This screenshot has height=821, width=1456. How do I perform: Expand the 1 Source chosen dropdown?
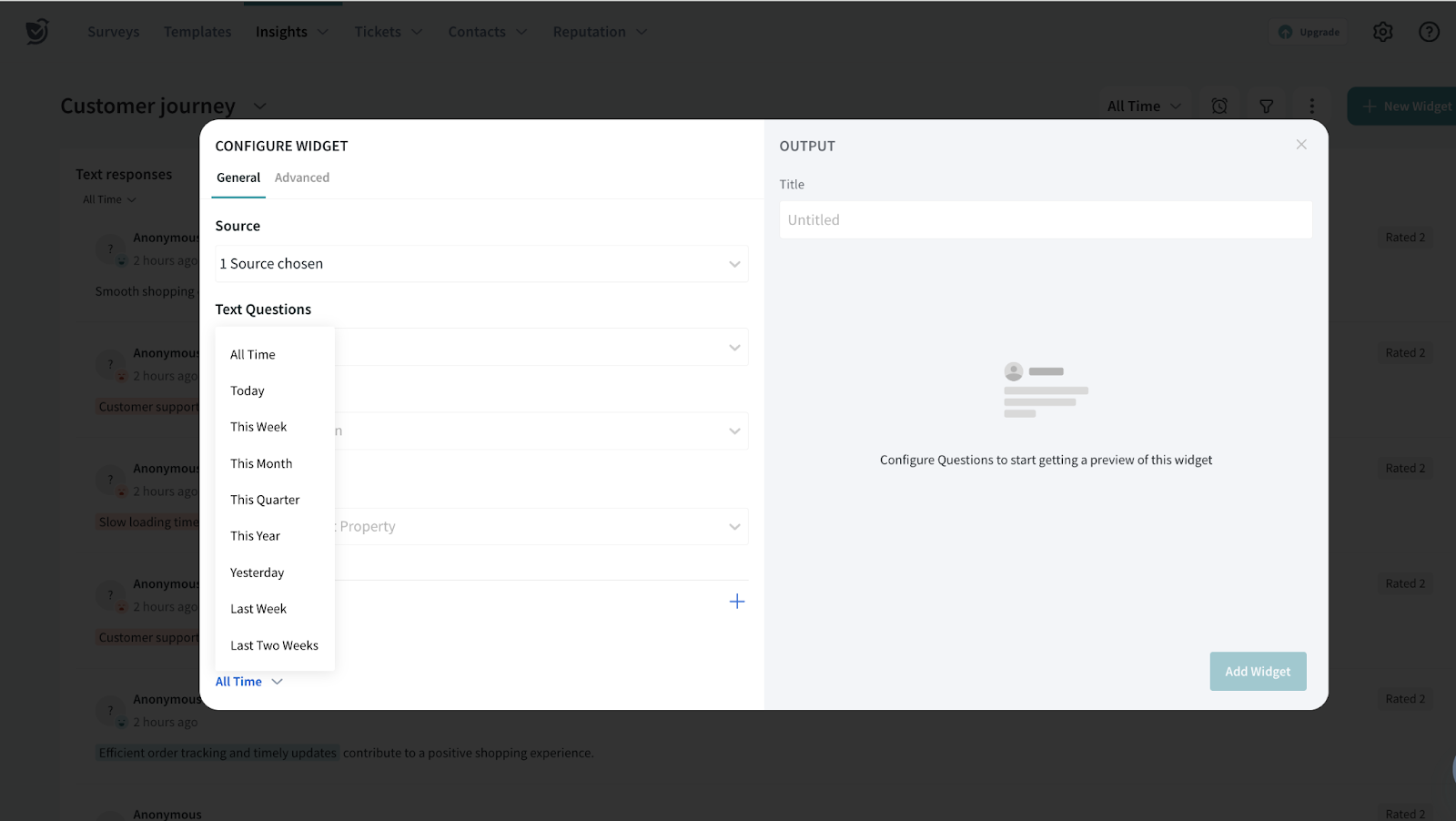(x=481, y=264)
